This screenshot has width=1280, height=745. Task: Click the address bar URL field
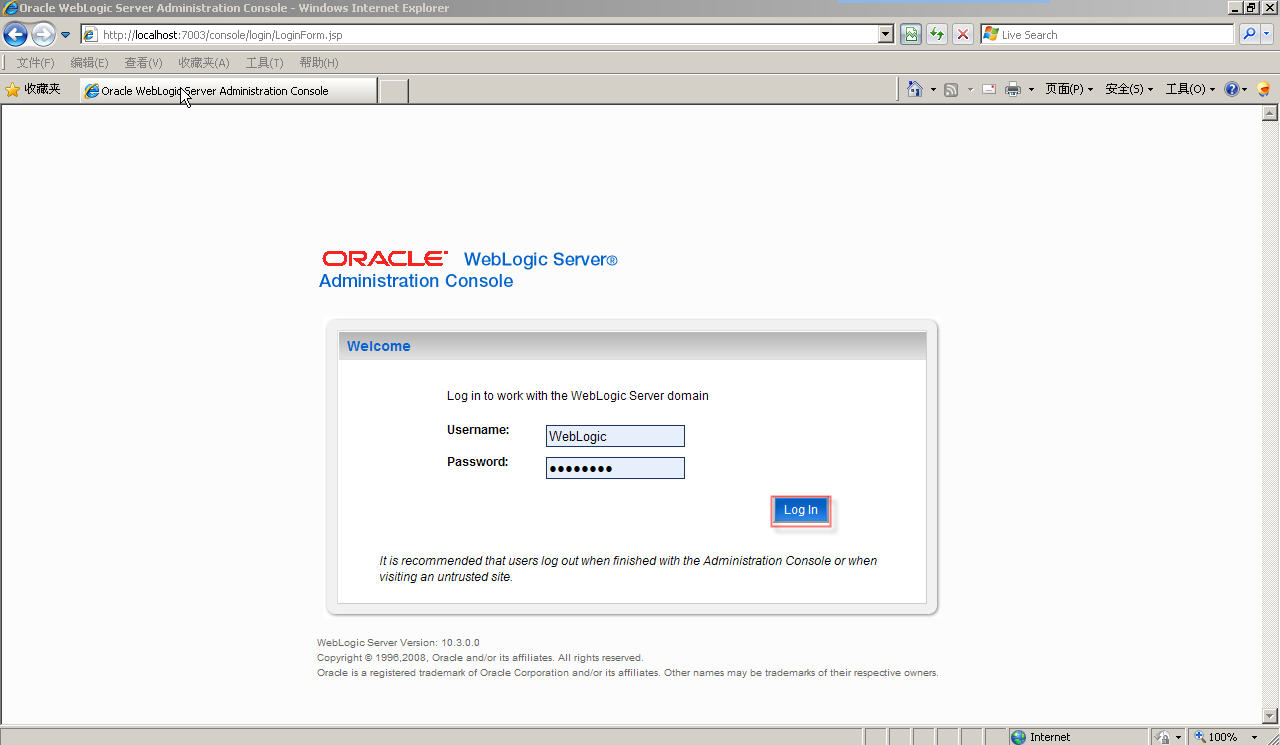point(479,35)
